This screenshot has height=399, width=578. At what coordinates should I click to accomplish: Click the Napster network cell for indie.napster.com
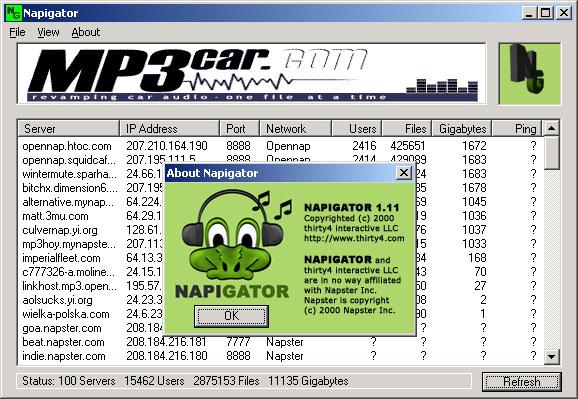285,356
